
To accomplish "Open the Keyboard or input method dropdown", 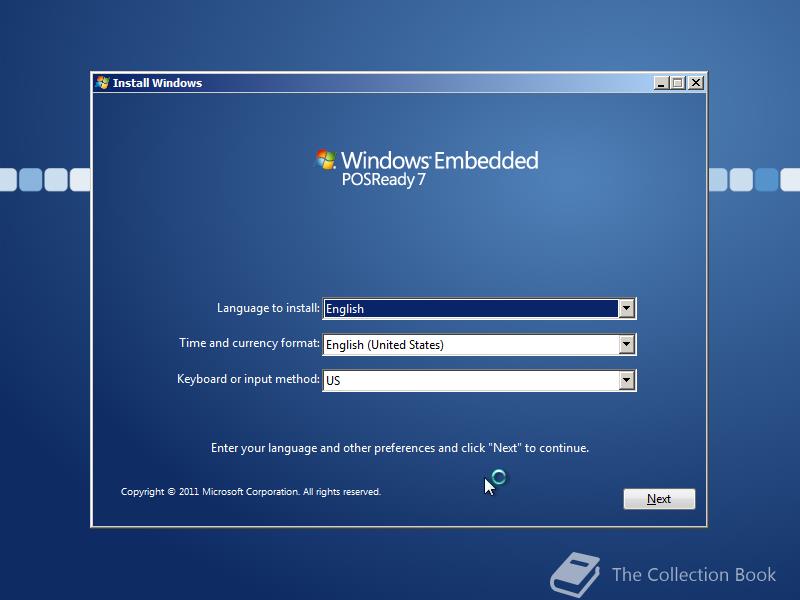I will [x=626, y=380].
